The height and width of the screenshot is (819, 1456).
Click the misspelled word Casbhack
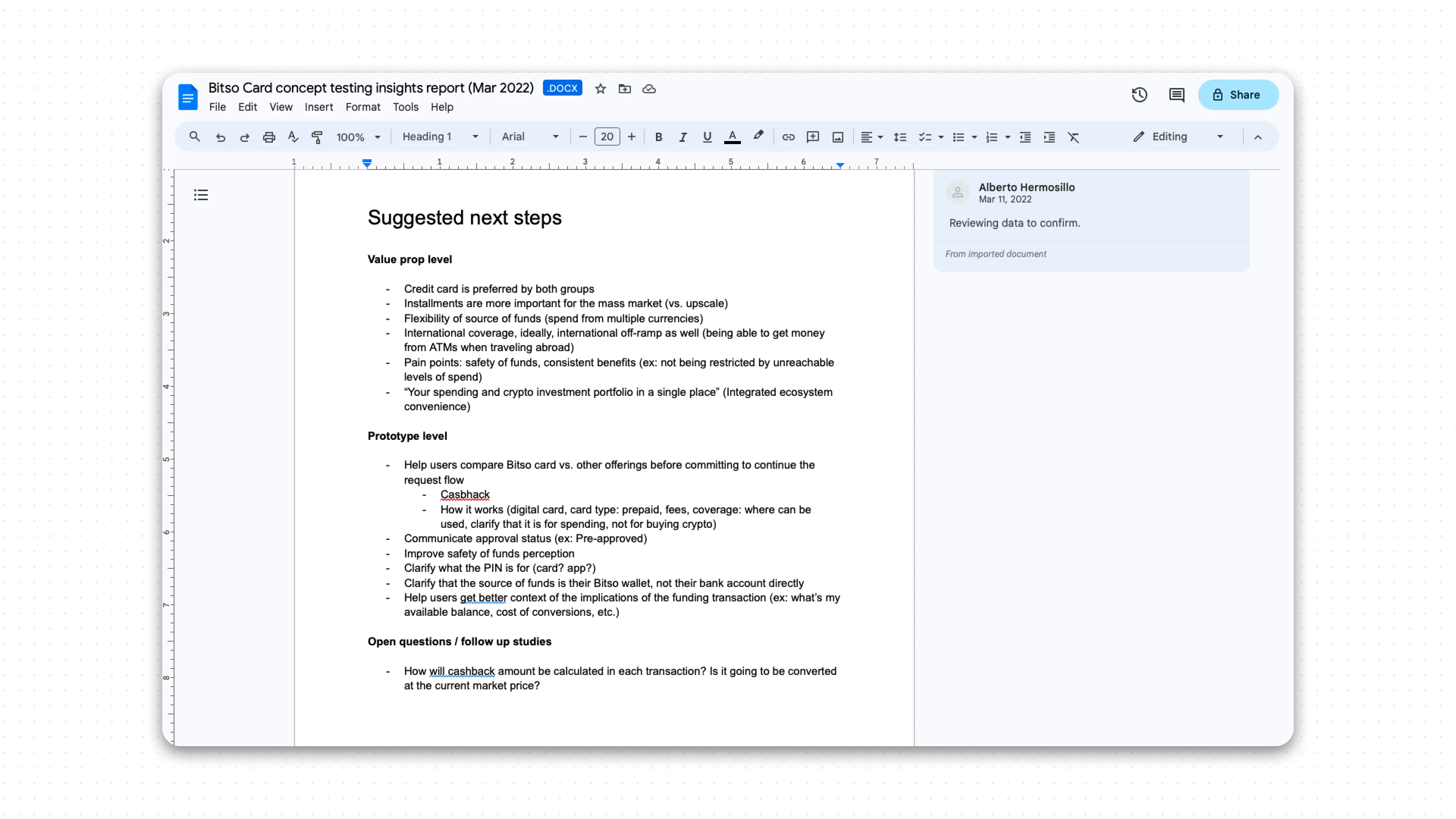point(464,494)
